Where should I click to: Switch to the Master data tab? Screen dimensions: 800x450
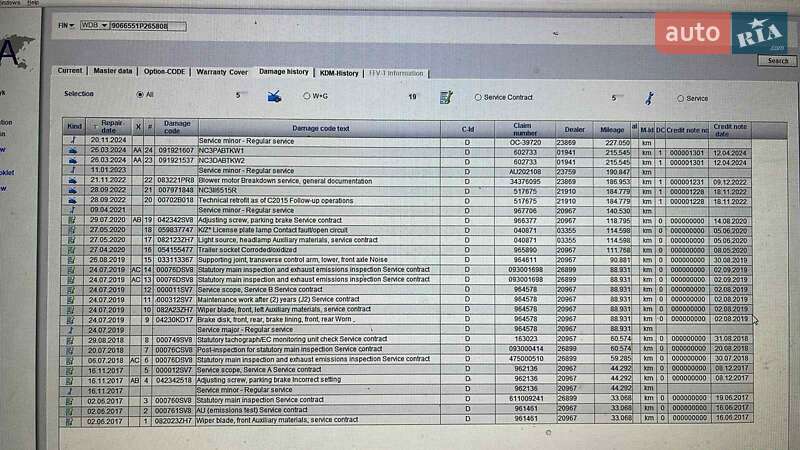point(113,72)
